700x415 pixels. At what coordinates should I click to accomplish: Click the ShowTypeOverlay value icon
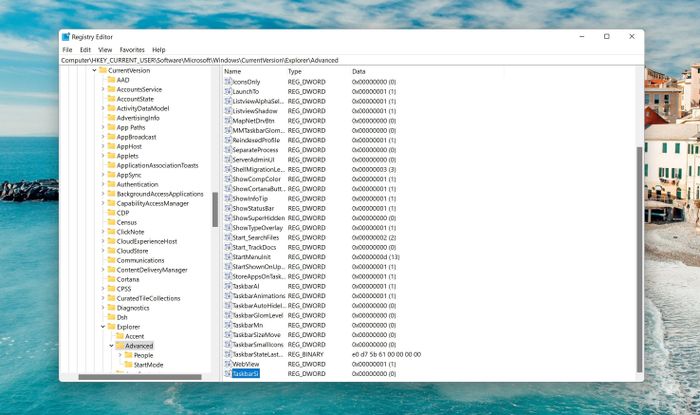coord(228,228)
